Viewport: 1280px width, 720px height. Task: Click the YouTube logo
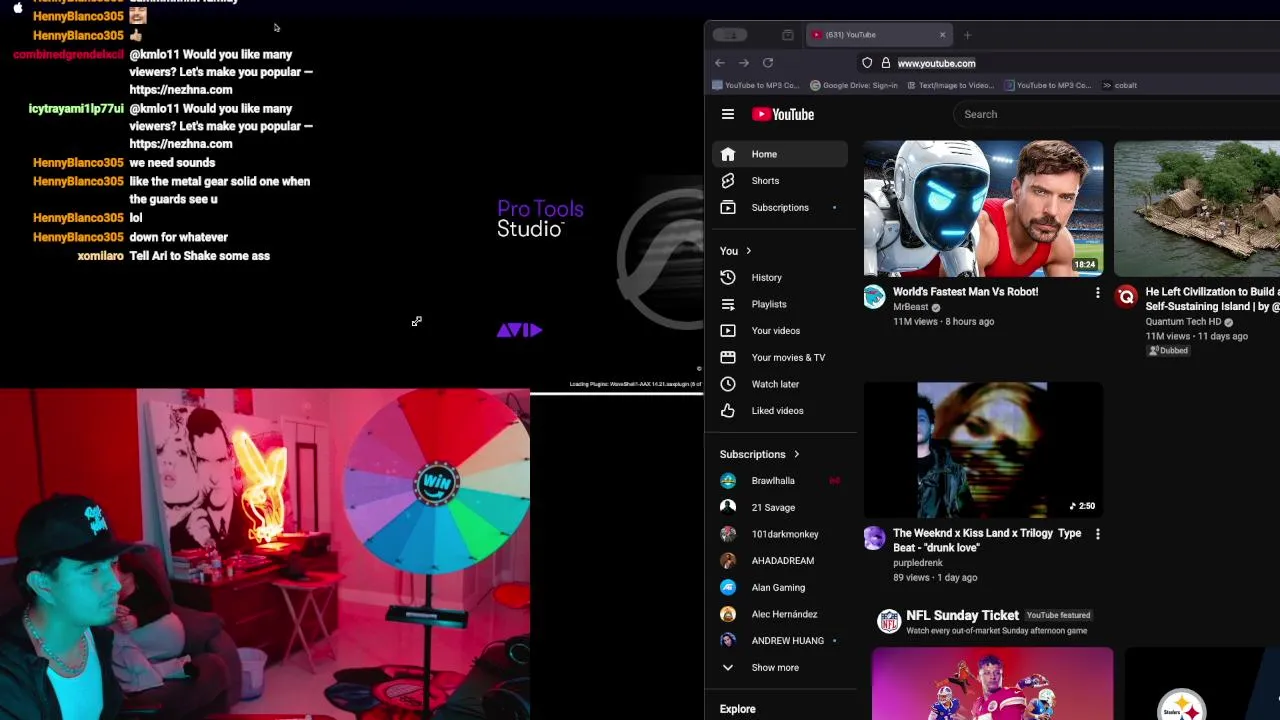pos(783,114)
